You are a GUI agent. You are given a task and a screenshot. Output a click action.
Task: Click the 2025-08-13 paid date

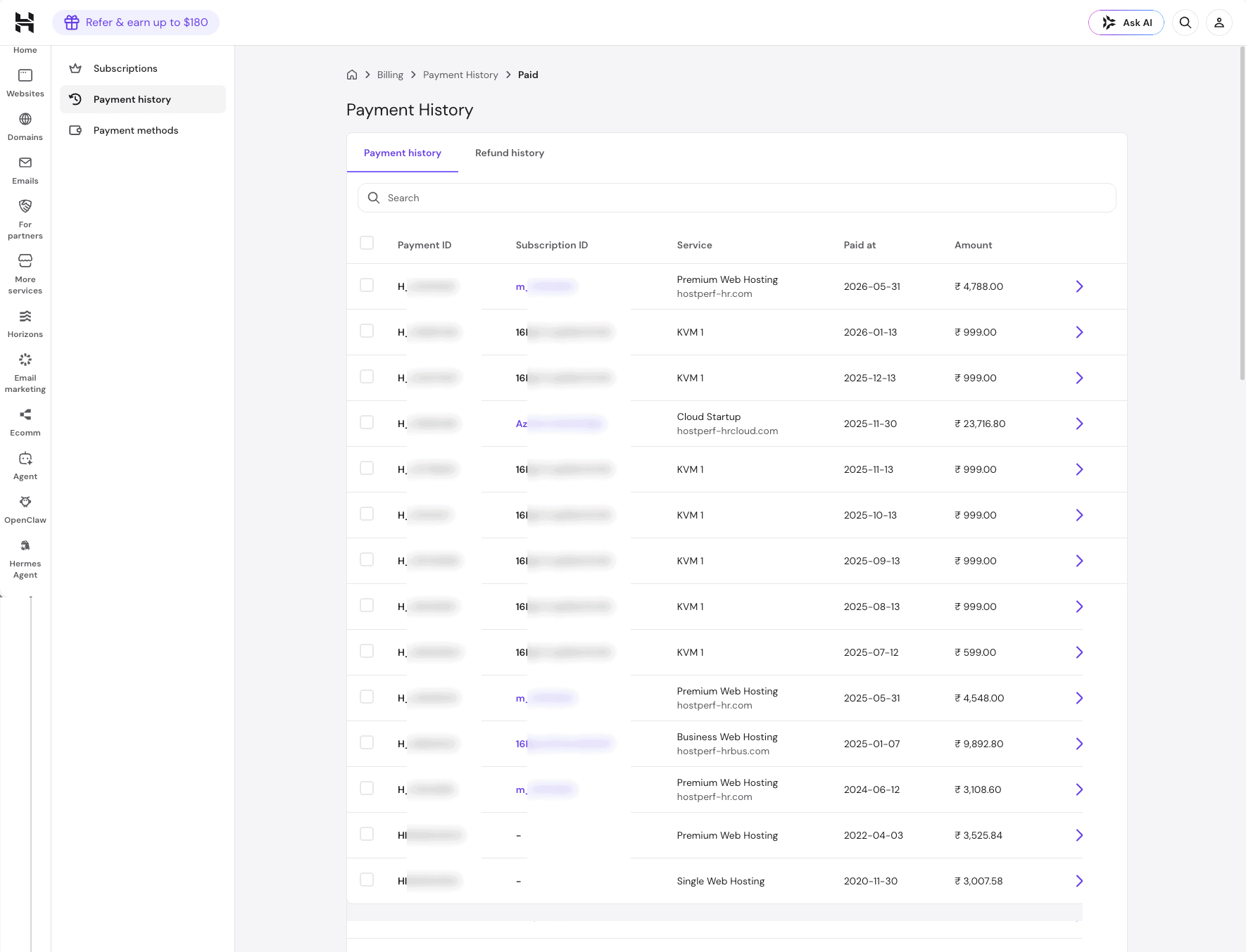pos(871,607)
